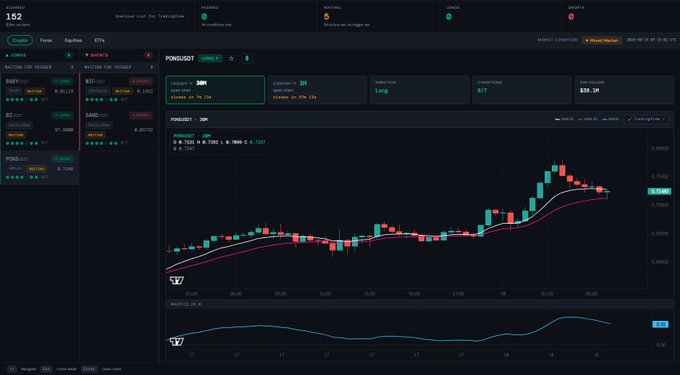
Task: Click the longs count badge in the LONGS header
Action: click(x=69, y=55)
